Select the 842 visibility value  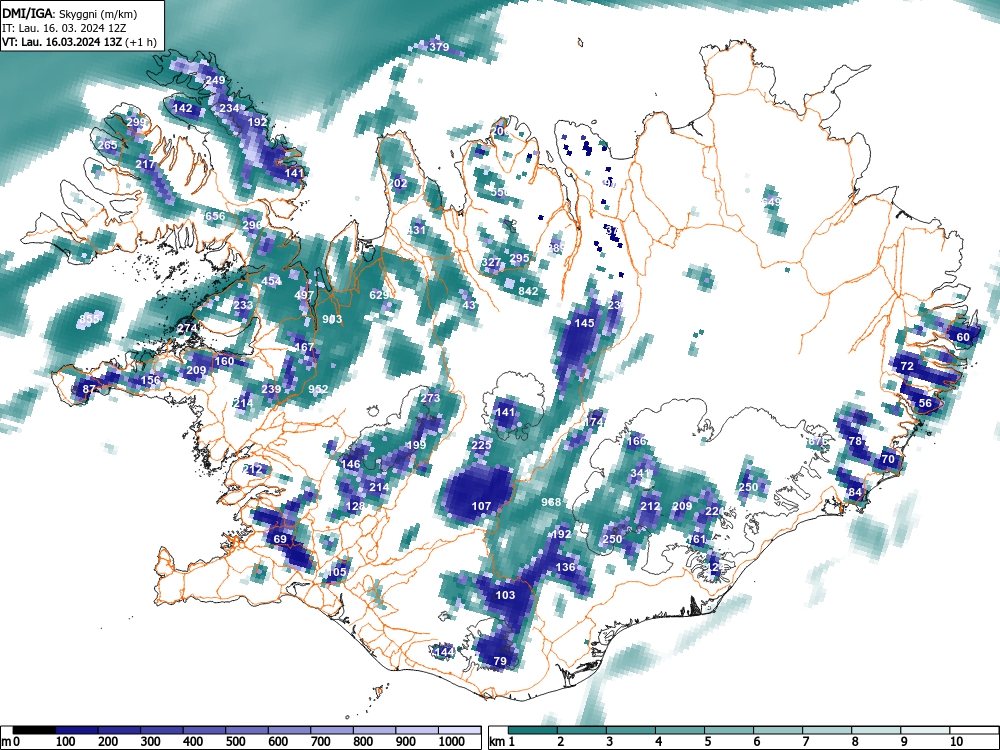tap(528, 291)
